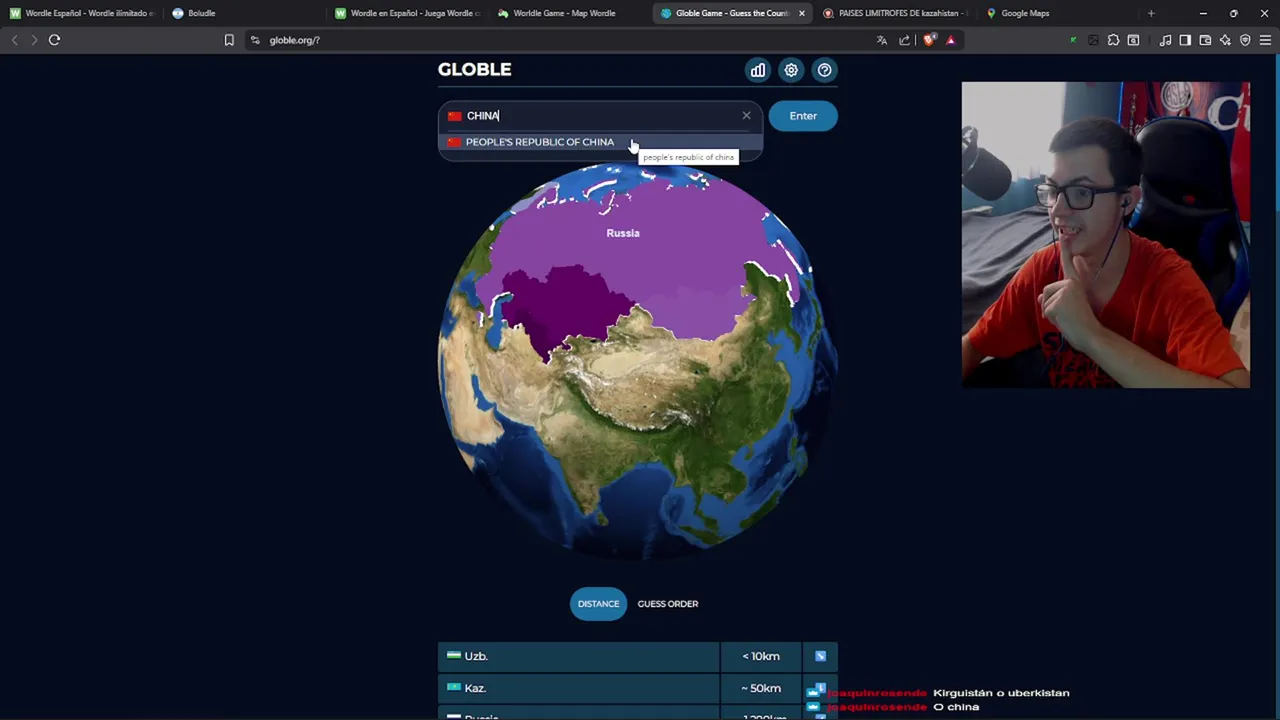1280x720 pixels.
Task: Open a new tab with the plus button
Action: (1151, 13)
